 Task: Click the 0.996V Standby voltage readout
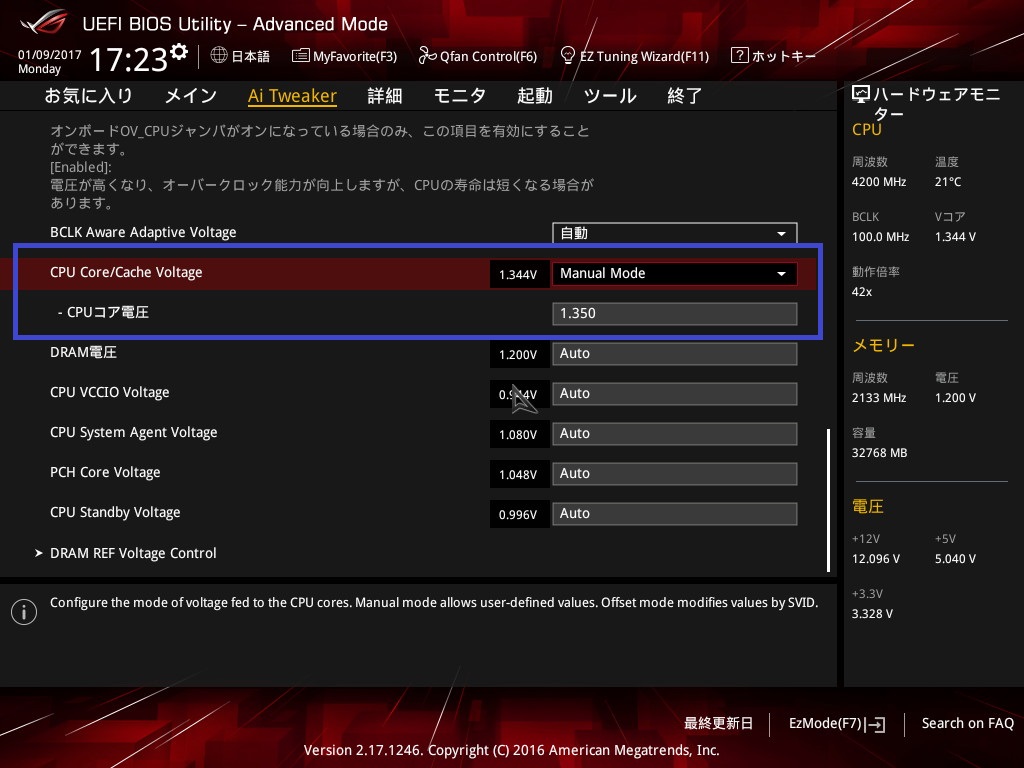point(518,515)
